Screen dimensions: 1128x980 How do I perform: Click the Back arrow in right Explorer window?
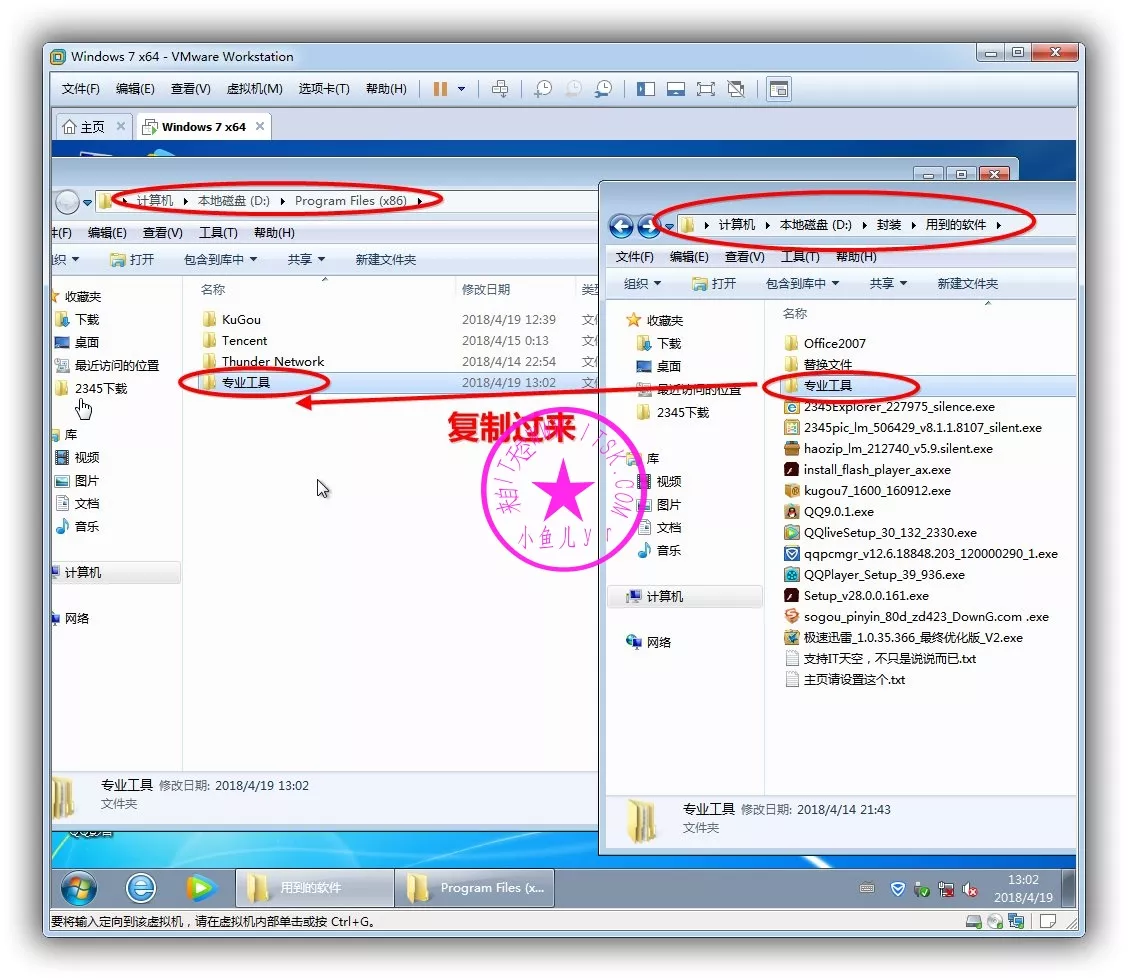(x=620, y=226)
